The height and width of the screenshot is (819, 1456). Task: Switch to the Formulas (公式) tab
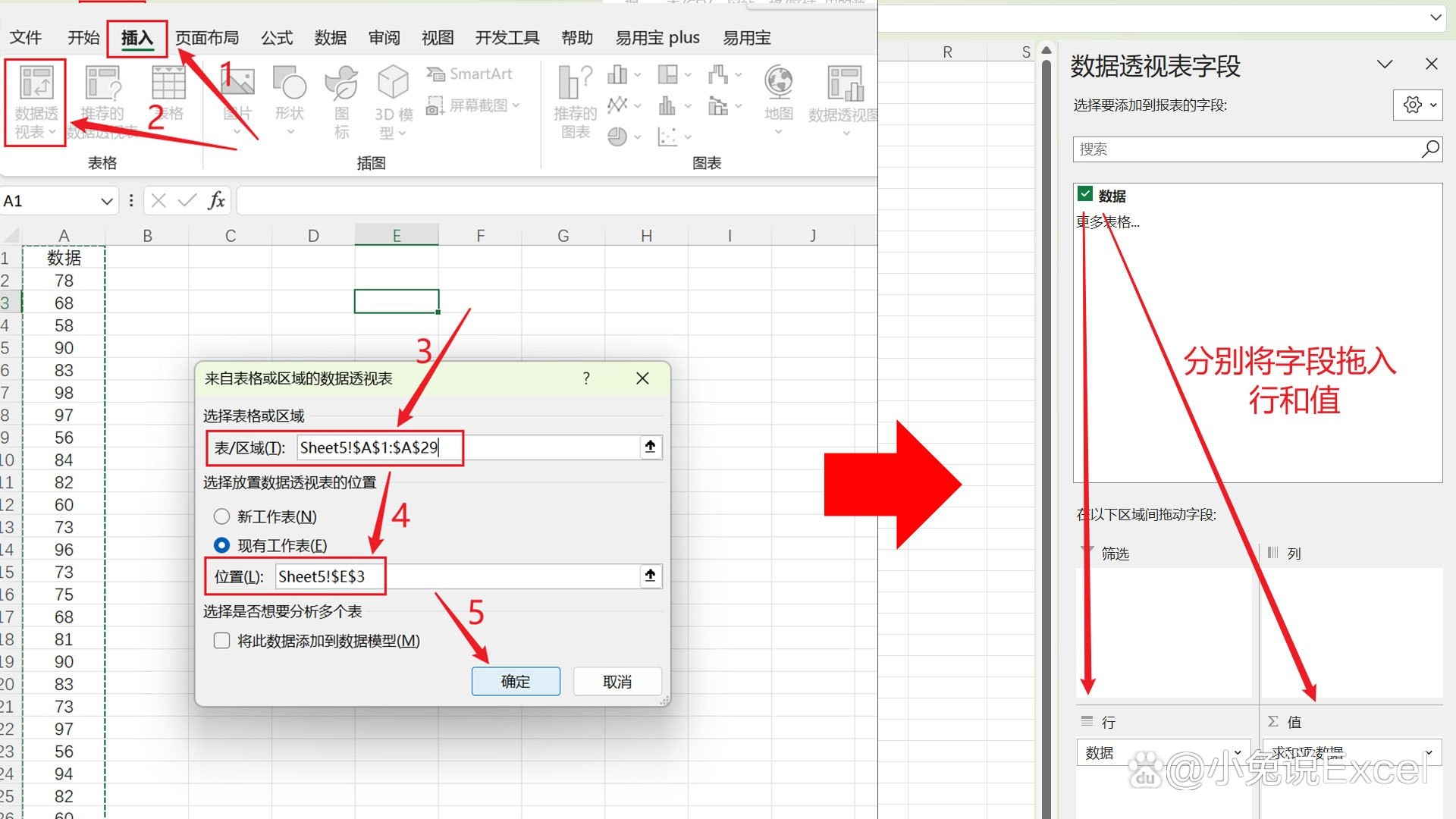click(277, 37)
